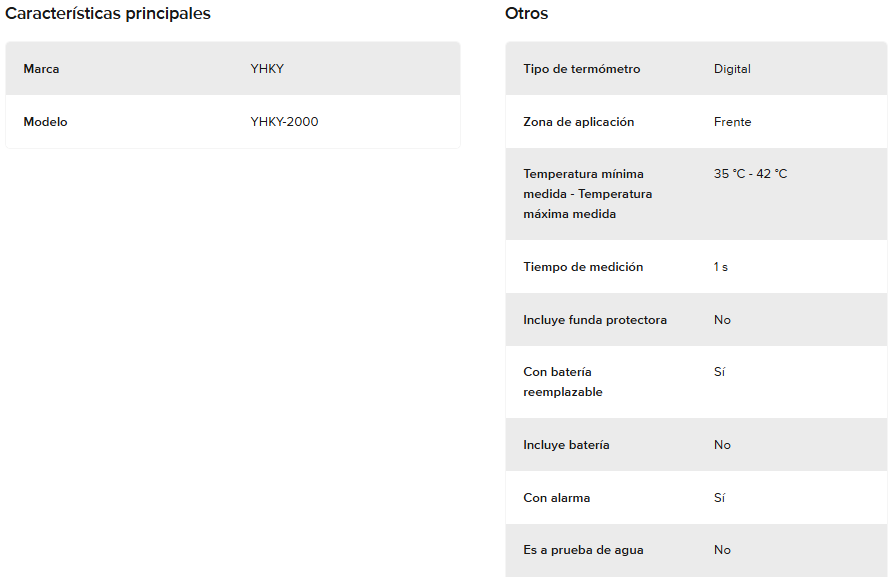The width and height of the screenshot is (895, 577).
Task: Click the Incluye funda protectora label
Action: click(595, 320)
